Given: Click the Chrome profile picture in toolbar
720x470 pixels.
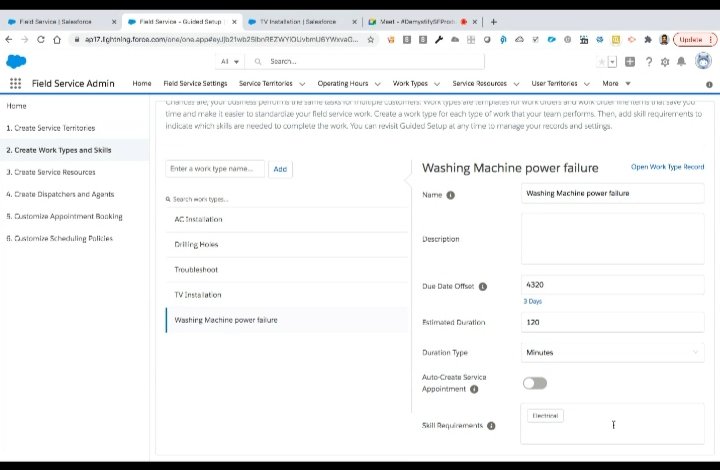Looking at the screenshot, I should click(x=664, y=39).
